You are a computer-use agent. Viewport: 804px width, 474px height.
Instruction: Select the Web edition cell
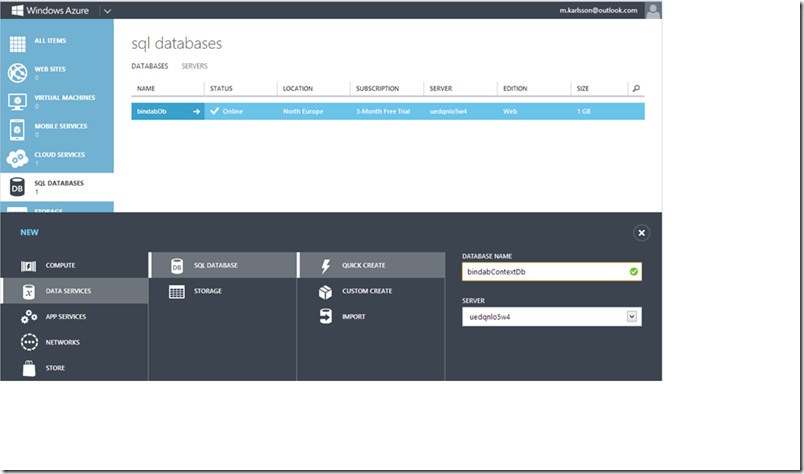(510, 111)
